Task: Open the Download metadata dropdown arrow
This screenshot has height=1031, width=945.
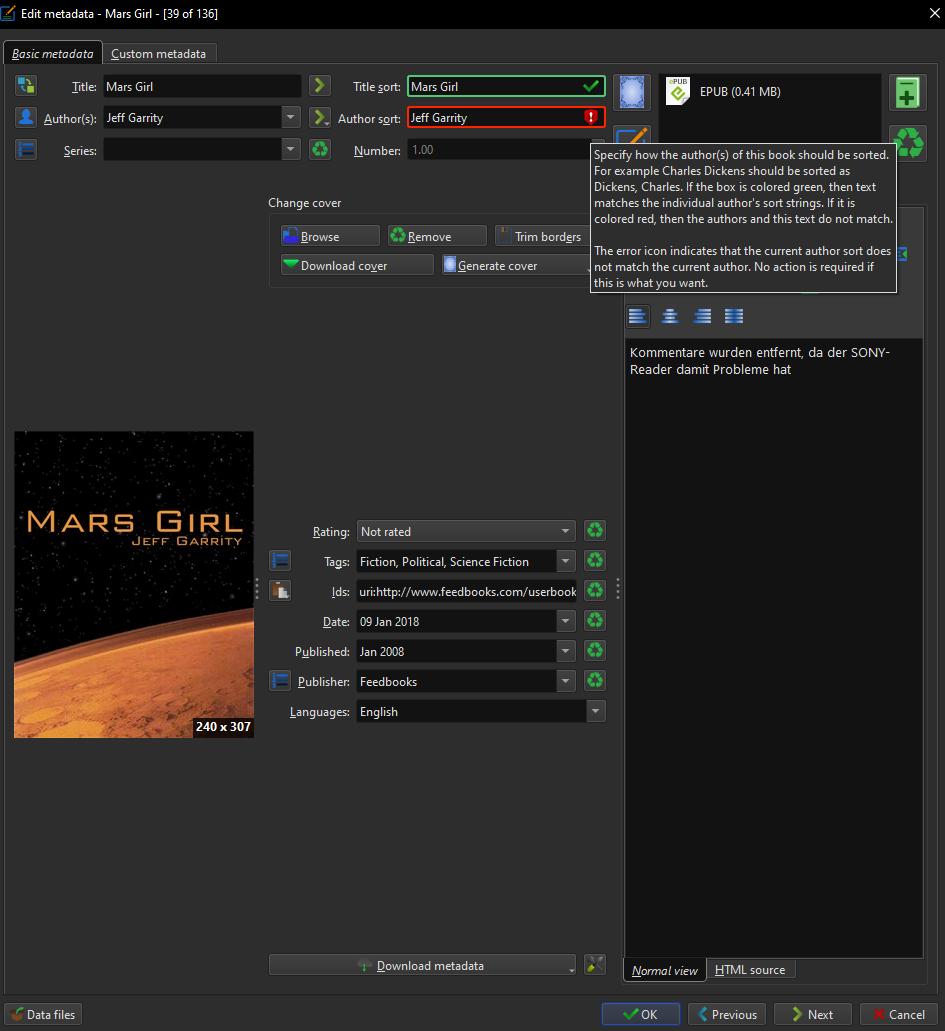Action: coord(571,969)
